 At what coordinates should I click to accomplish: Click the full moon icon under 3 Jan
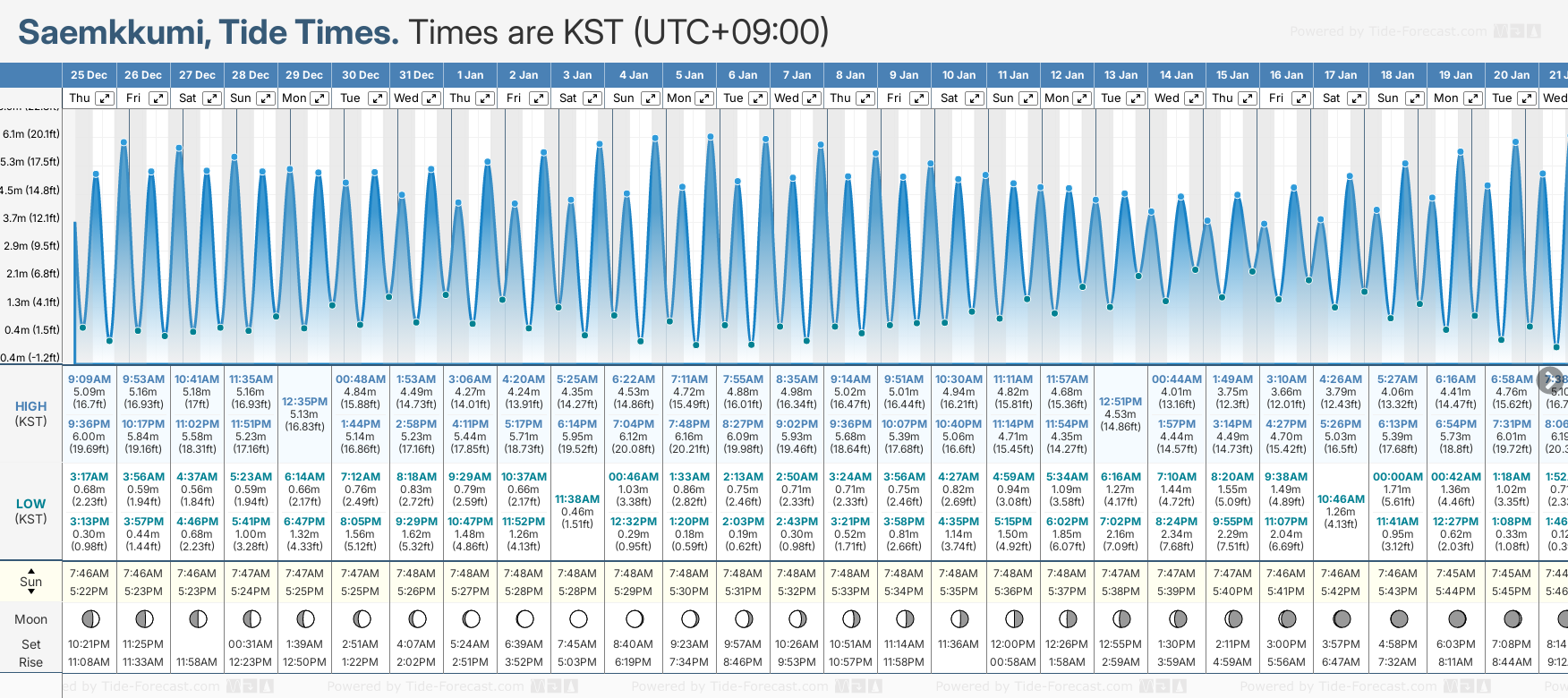(578, 618)
